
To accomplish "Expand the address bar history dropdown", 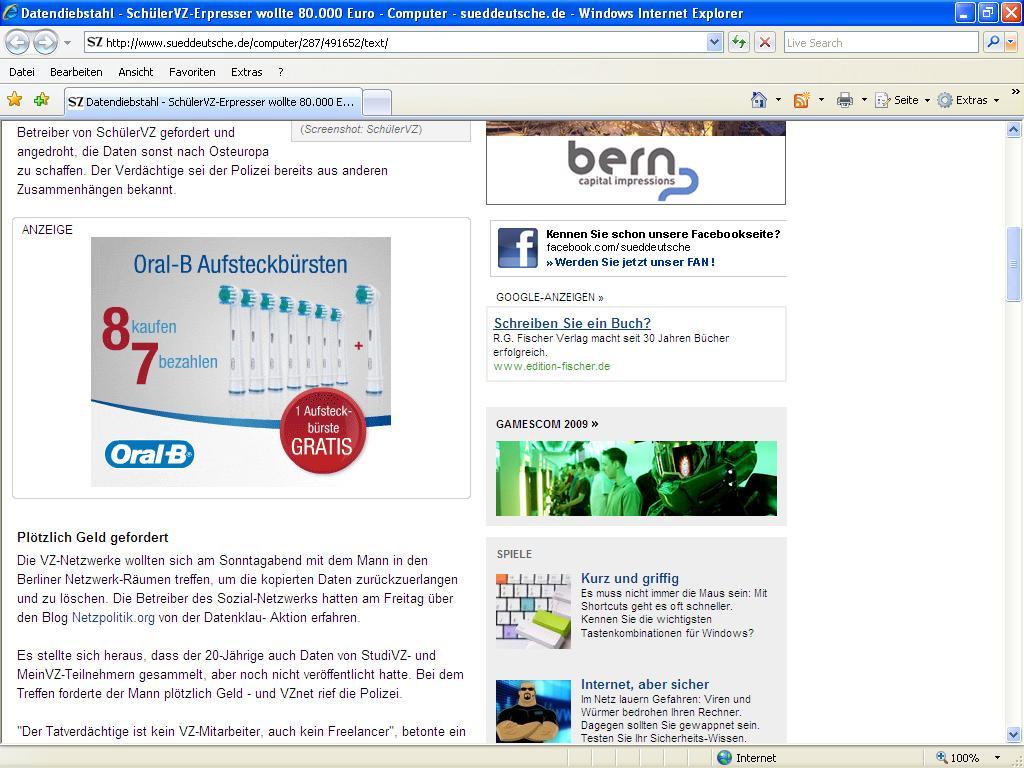I will pyautogui.click(x=714, y=42).
